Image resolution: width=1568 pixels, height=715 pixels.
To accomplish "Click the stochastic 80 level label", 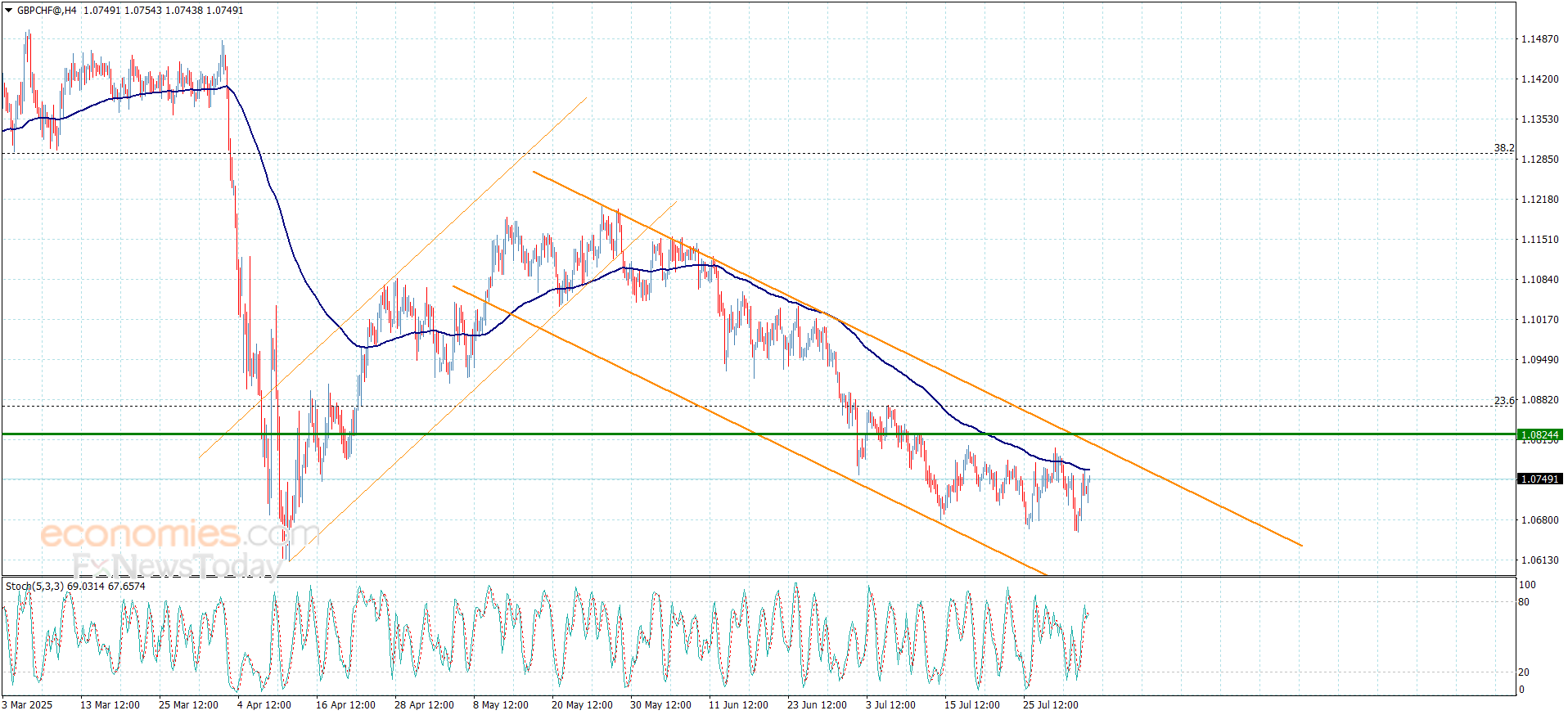I will [x=1524, y=602].
